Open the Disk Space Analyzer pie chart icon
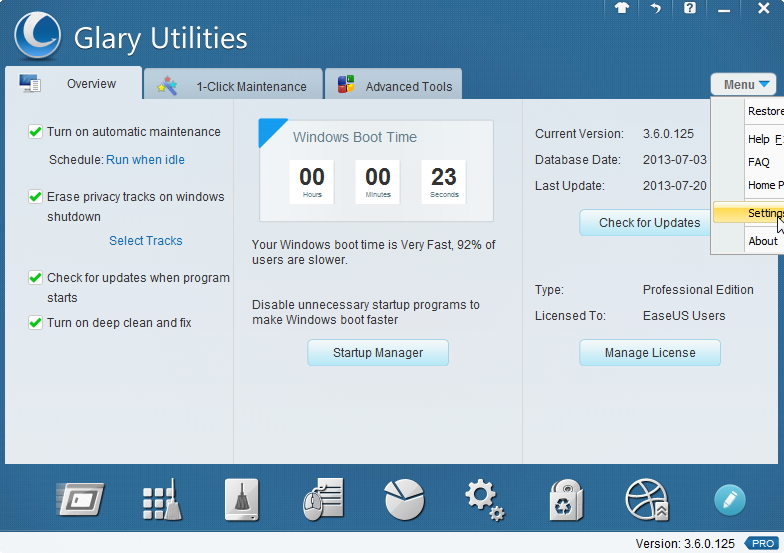784x553 pixels. tap(404, 500)
